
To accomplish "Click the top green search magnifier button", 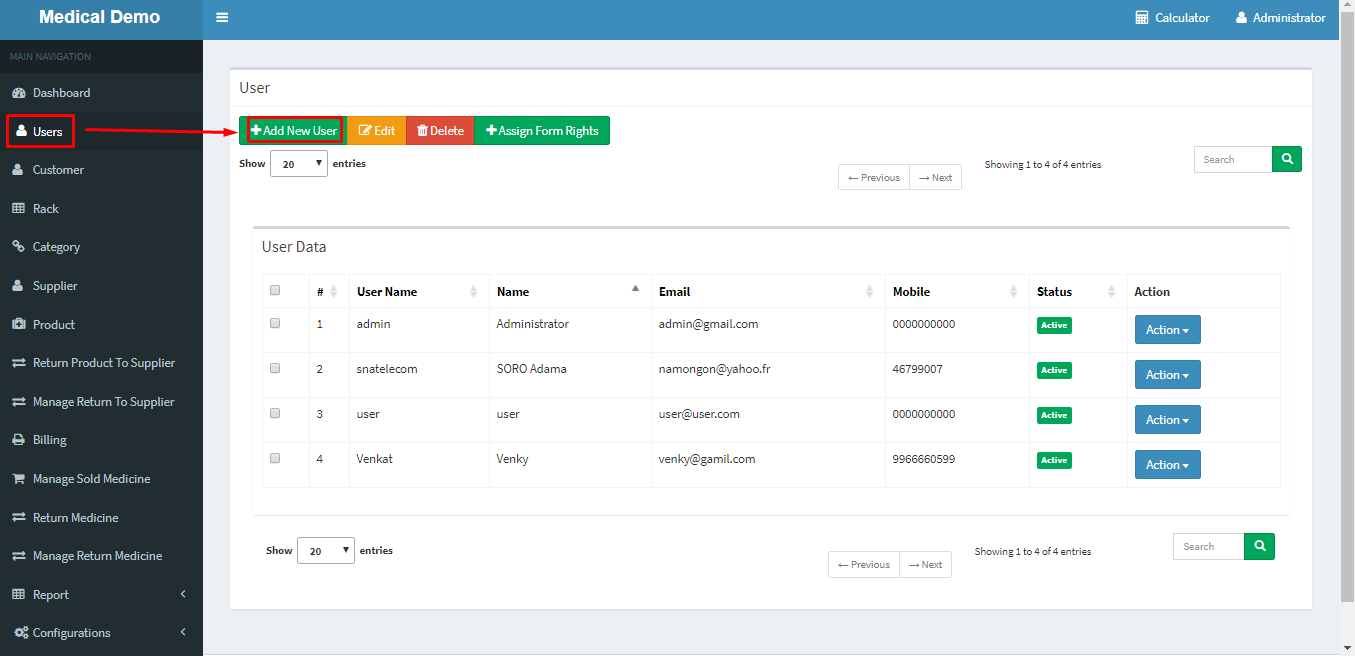I will click(1287, 159).
